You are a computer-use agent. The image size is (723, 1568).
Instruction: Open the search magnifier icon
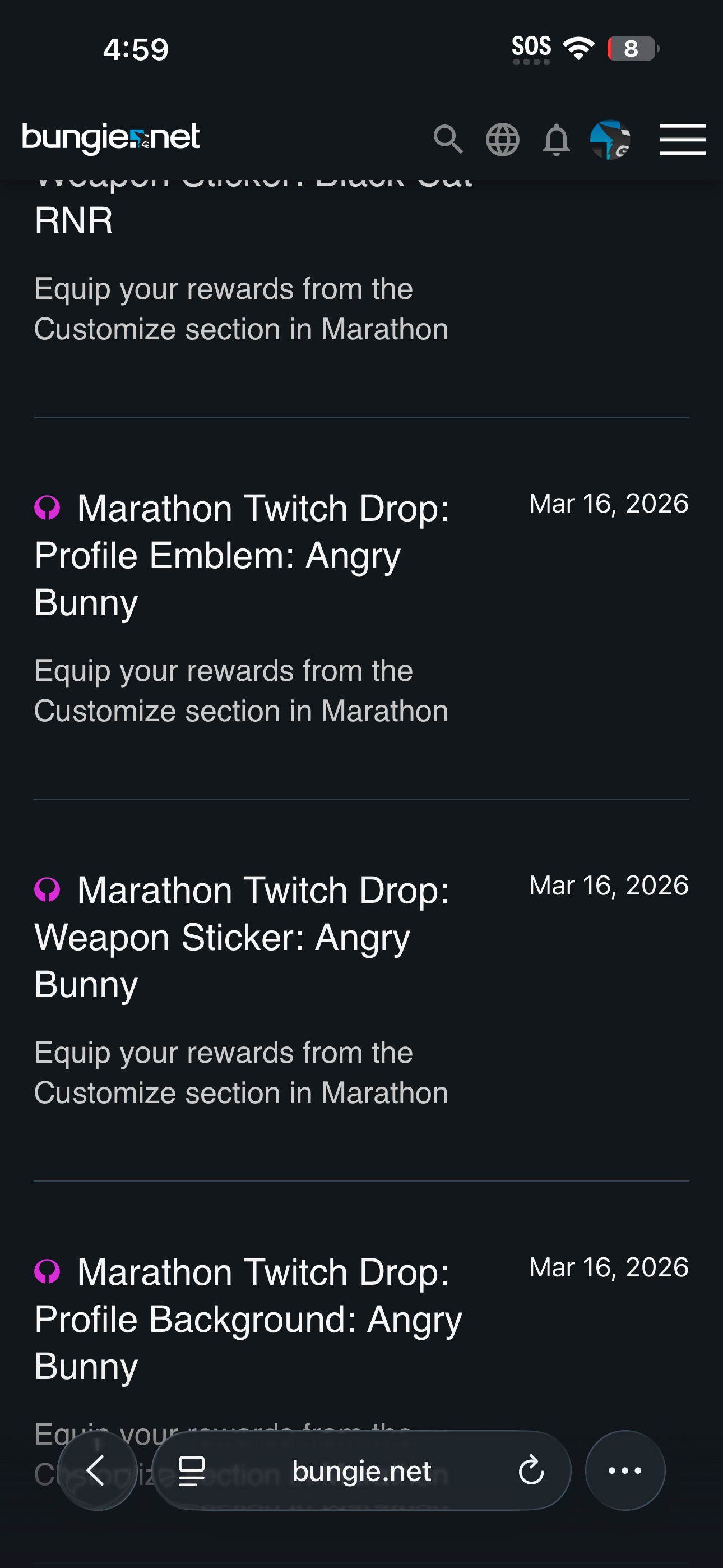448,140
